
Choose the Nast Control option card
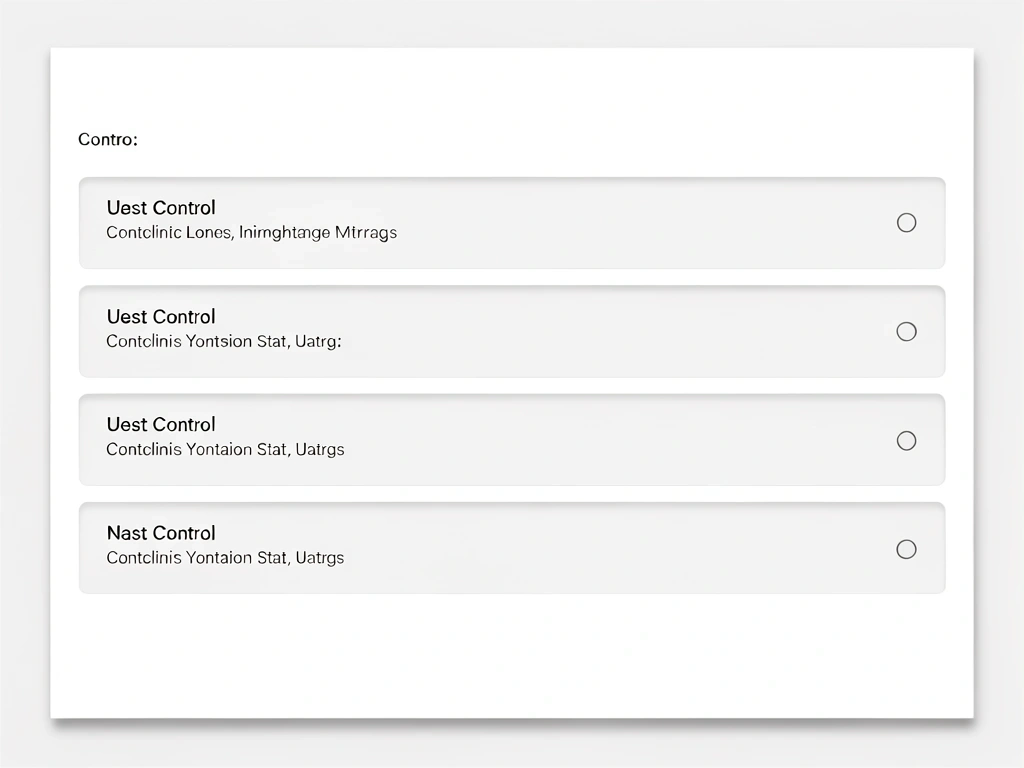[x=512, y=548]
